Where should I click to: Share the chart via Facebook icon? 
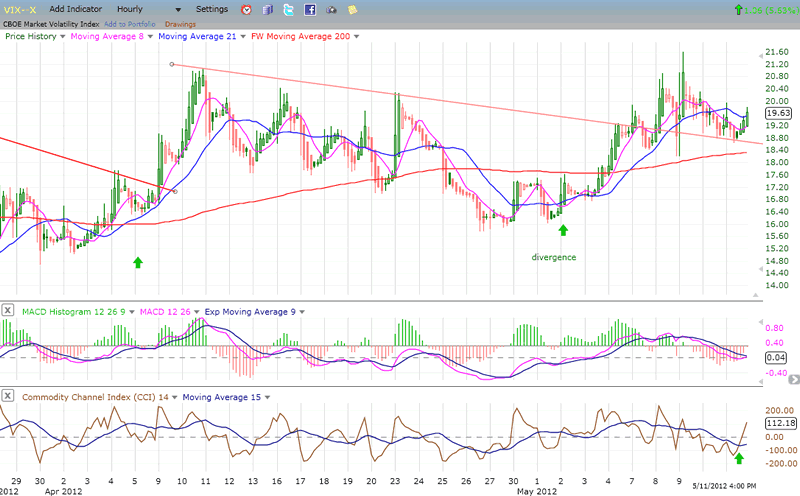[x=310, y=9]
